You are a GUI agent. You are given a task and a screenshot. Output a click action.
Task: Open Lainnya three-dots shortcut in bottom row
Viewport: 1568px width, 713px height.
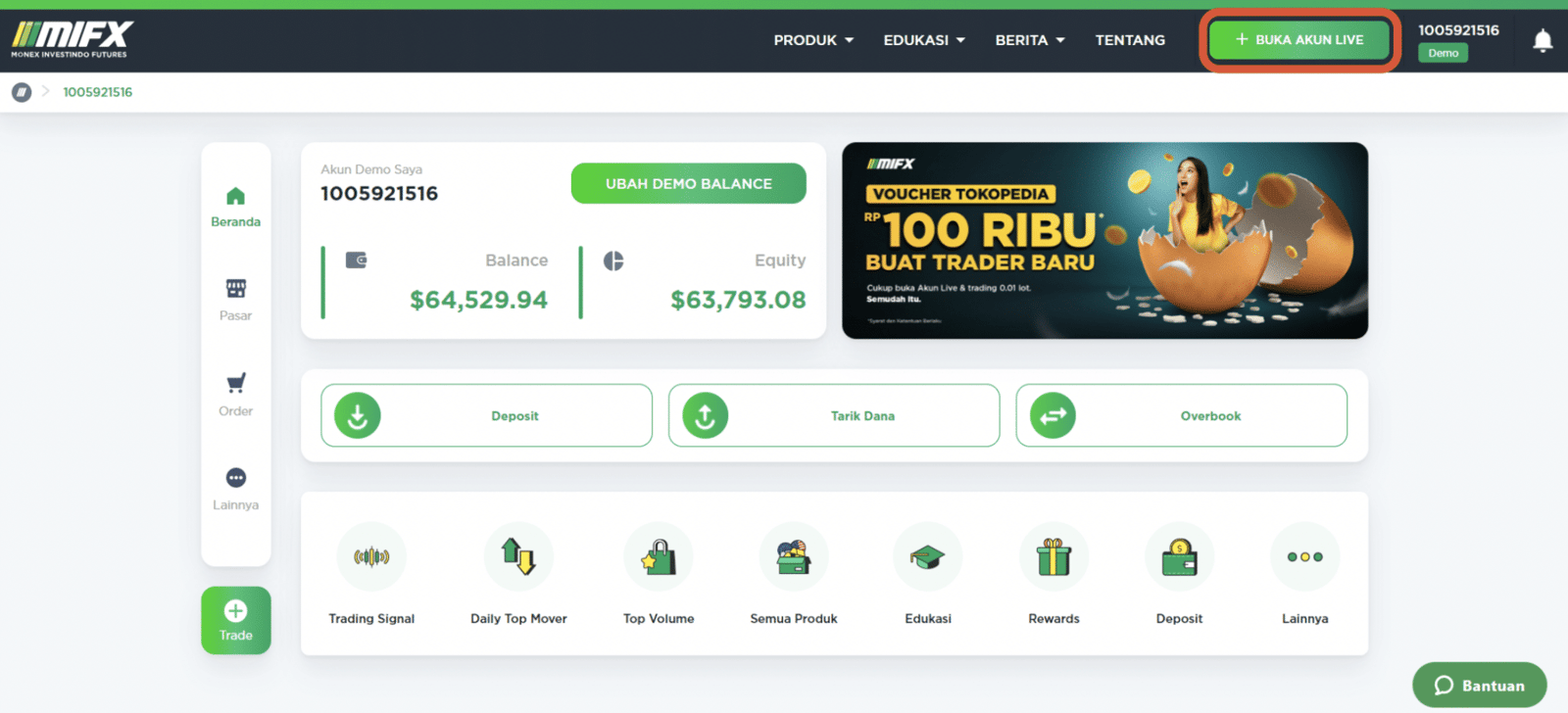click(x=1304, y=575)
